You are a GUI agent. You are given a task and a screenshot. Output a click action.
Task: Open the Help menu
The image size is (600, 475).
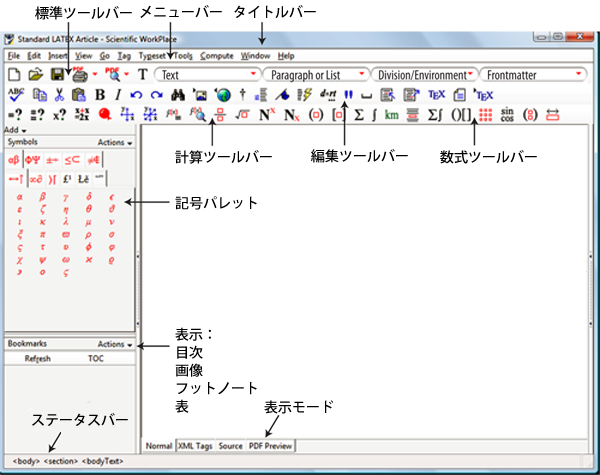click(286, 56)
